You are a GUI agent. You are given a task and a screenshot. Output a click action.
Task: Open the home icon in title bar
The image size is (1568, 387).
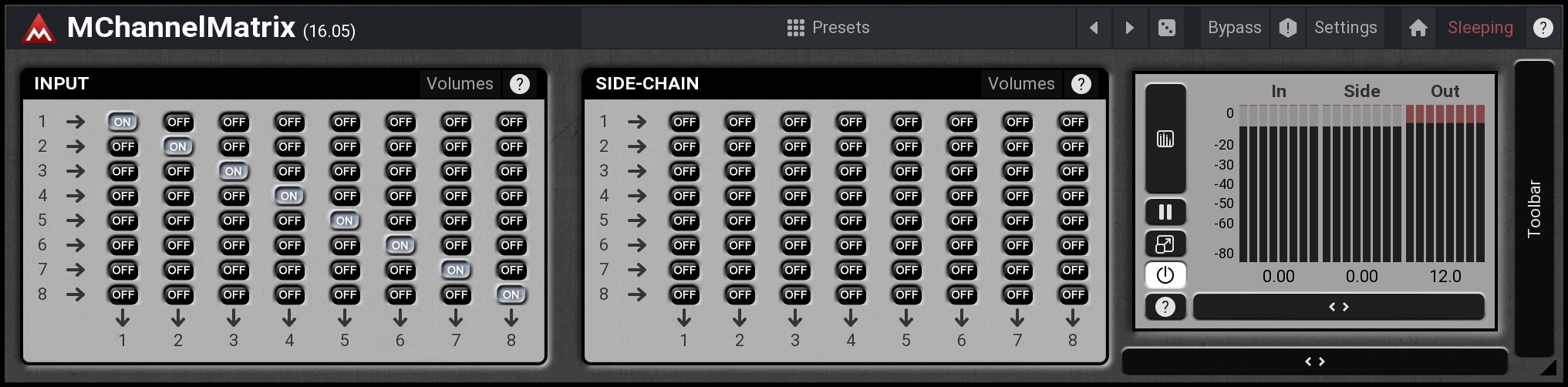[x=1418, y=28]
